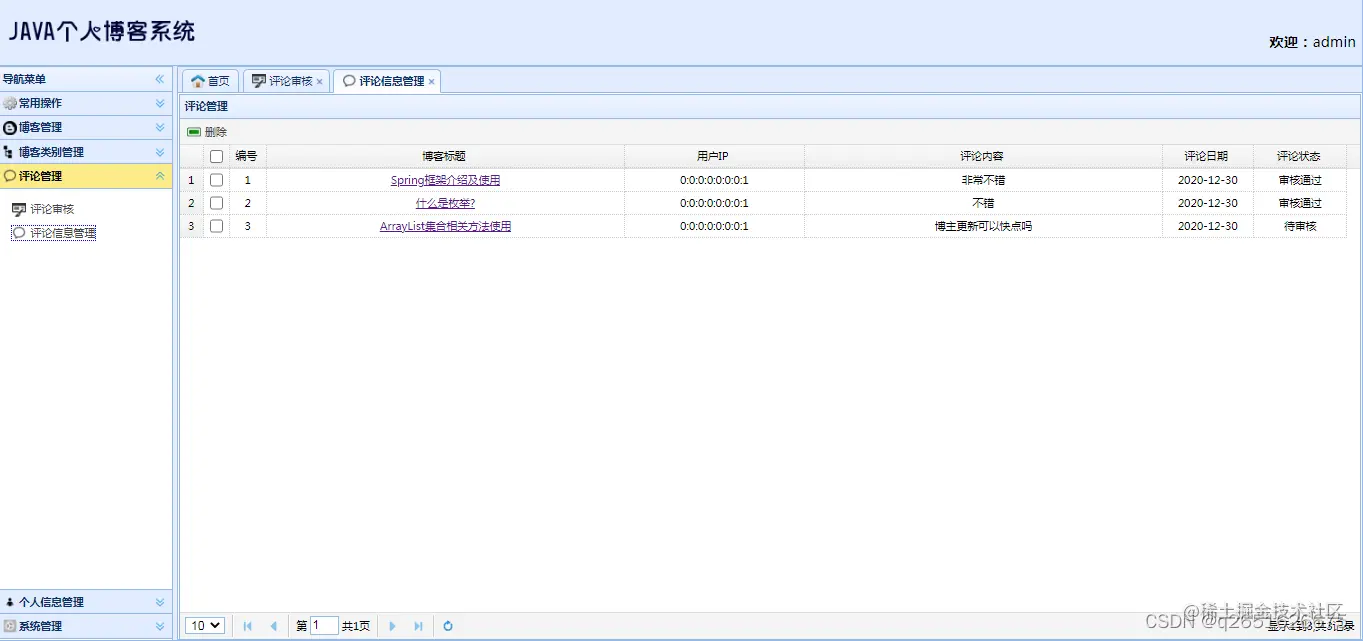Check the row 3 ArrayList checkbox
The width and height of the screenshot is (1363, 641).
point(216,226)
